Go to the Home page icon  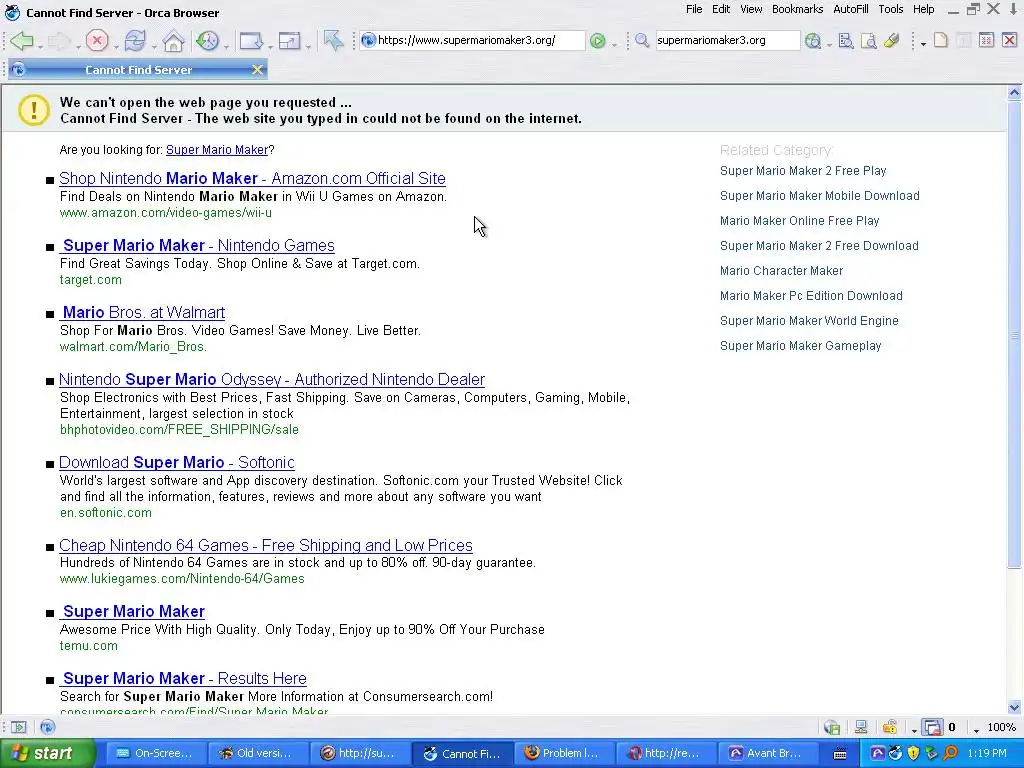(x=174, y=41)
